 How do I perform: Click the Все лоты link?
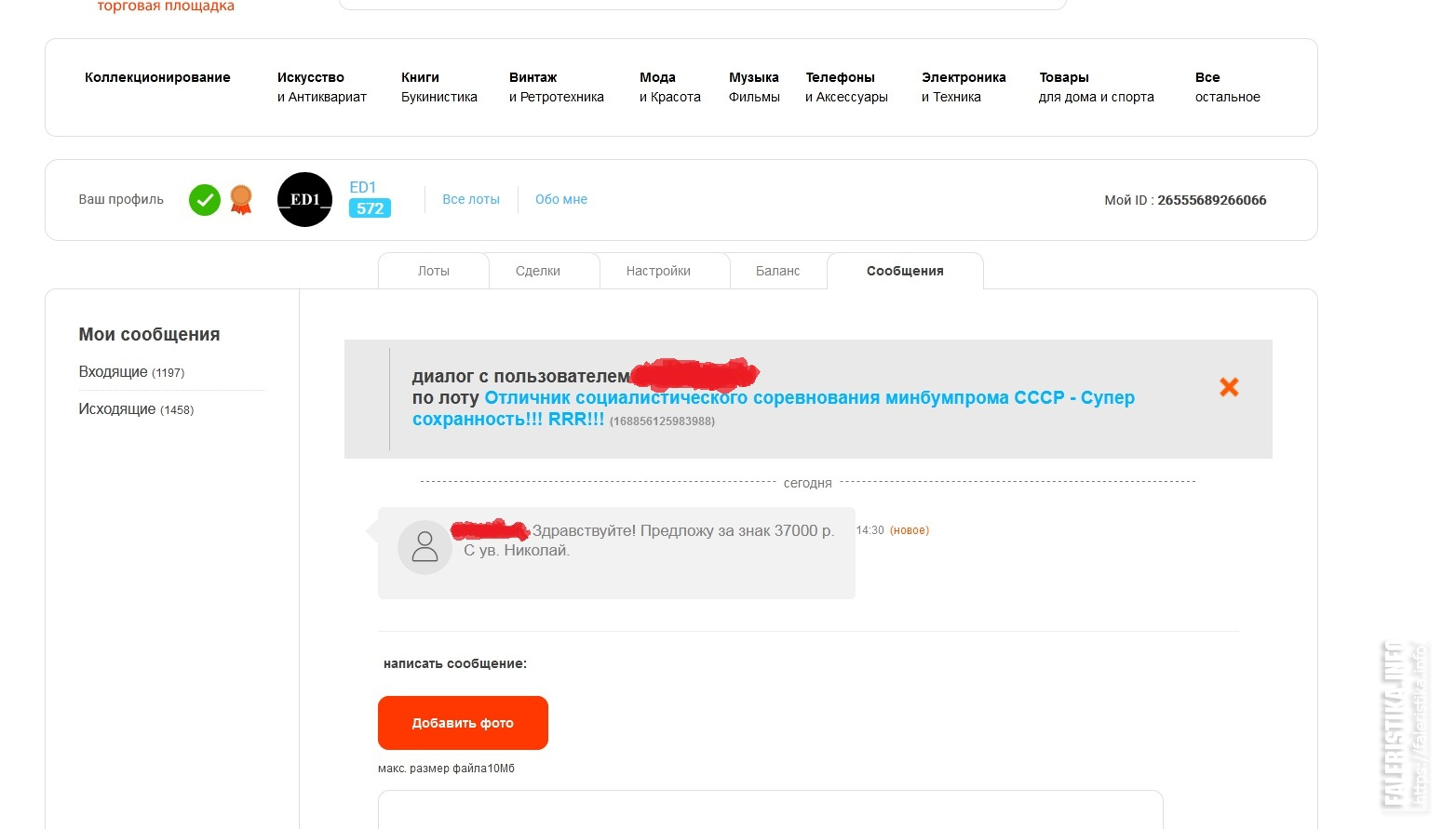coord(471,199)
